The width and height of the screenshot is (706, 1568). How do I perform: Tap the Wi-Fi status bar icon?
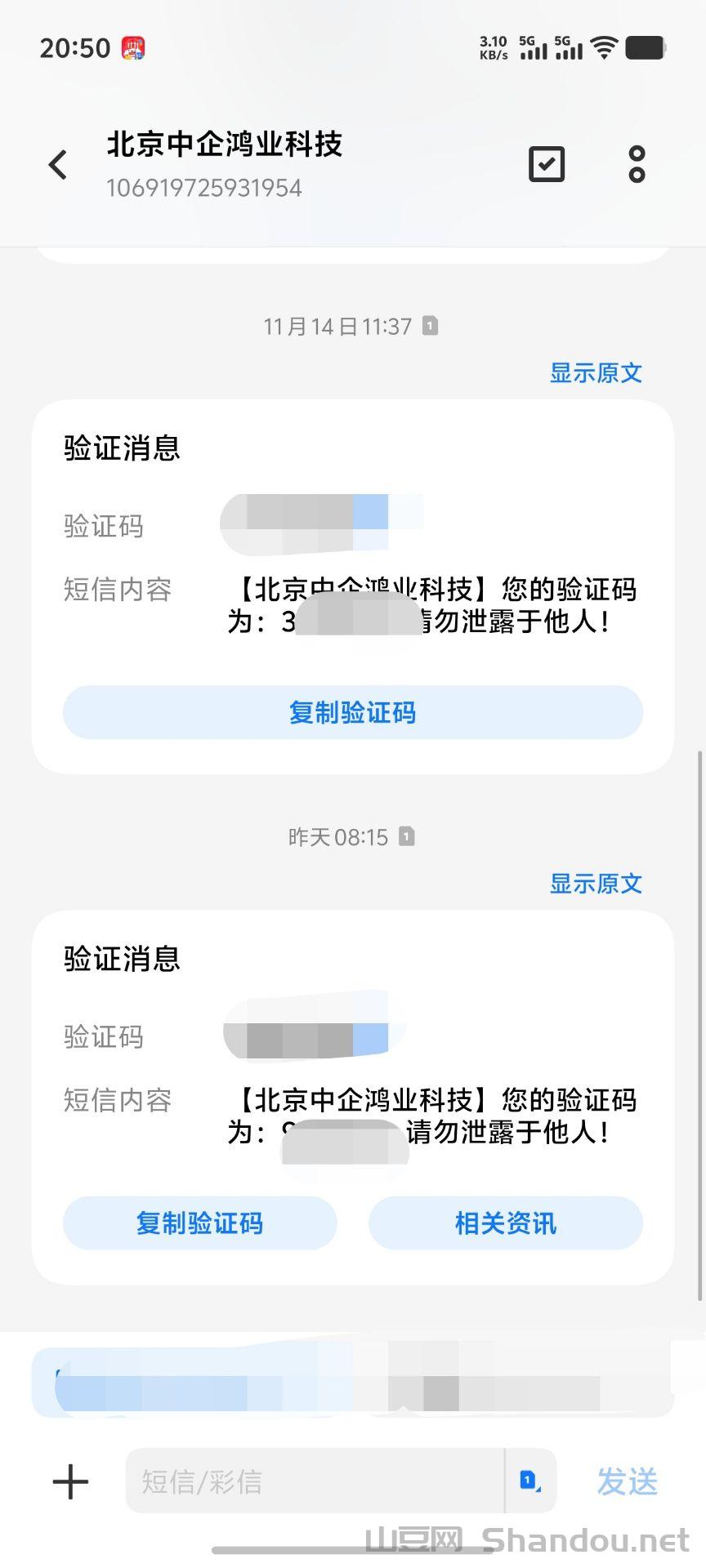click(604, 48)
